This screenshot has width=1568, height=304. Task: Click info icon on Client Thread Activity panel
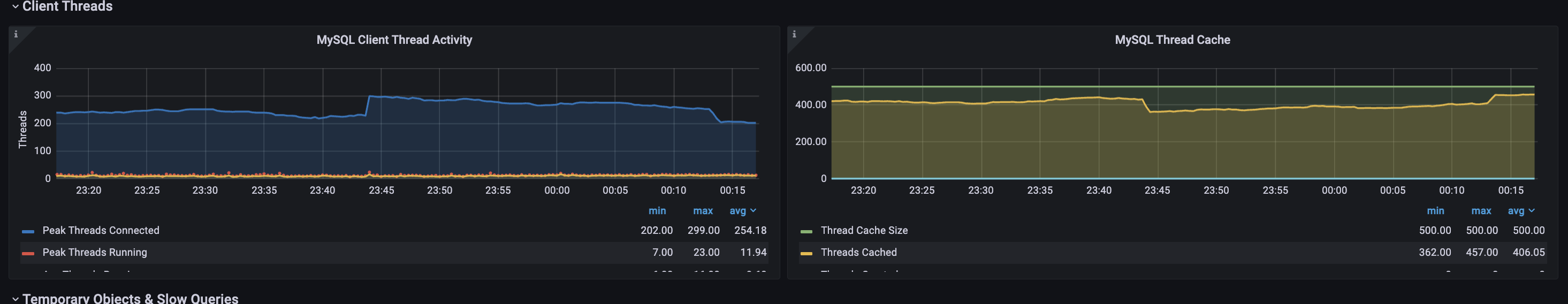pyautogui.click(x=16, y=34)
